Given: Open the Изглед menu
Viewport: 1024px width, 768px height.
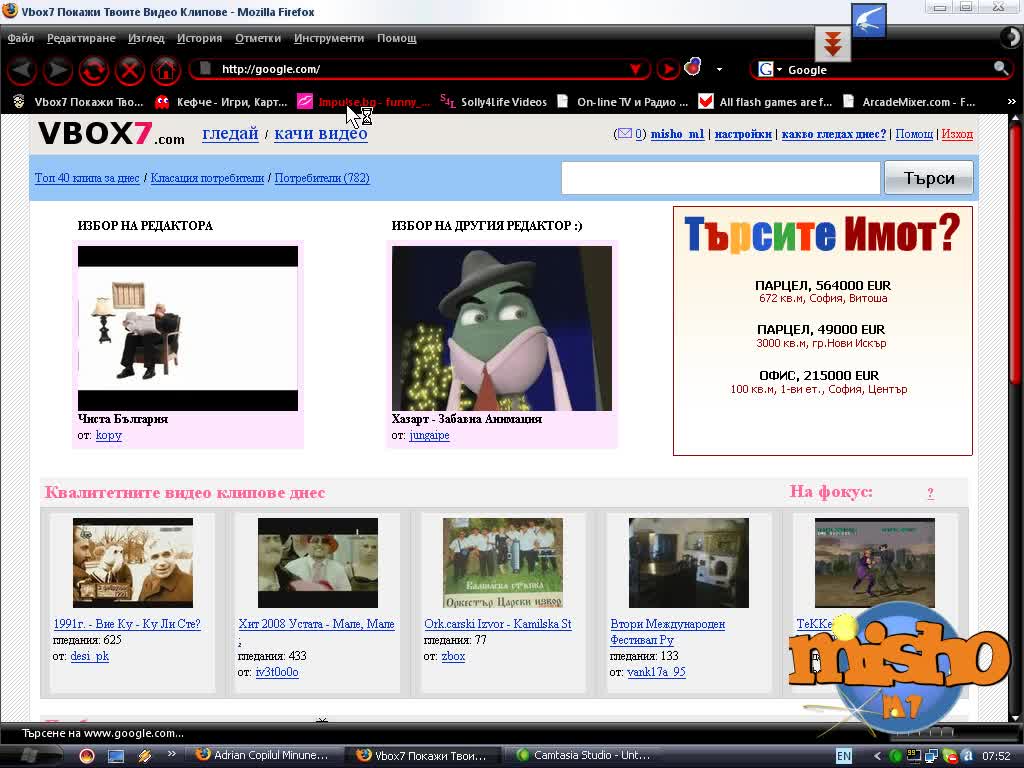Looking at the screenshot, I should click(146, 38).
